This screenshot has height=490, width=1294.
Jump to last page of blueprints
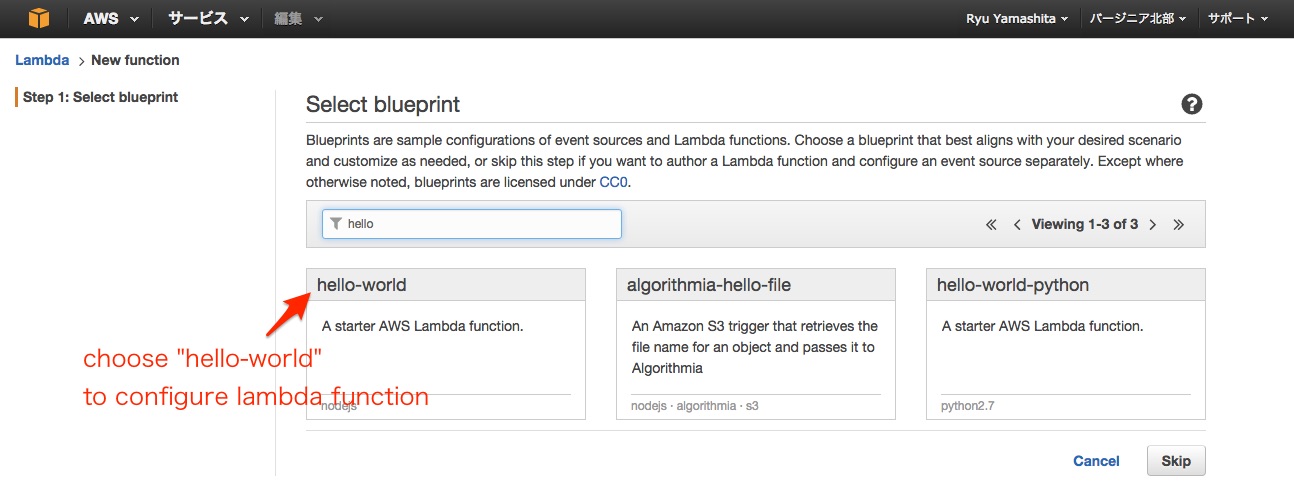(1179, 225)
